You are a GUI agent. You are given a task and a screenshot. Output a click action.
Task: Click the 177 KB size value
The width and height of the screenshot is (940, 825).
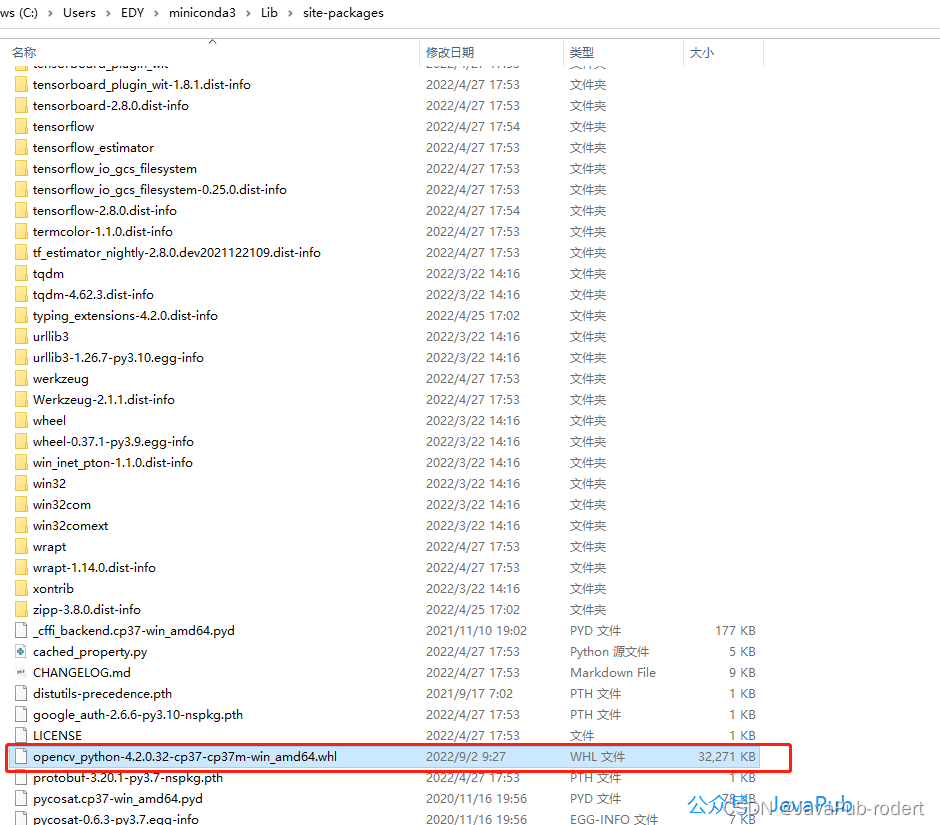(736, 630)
